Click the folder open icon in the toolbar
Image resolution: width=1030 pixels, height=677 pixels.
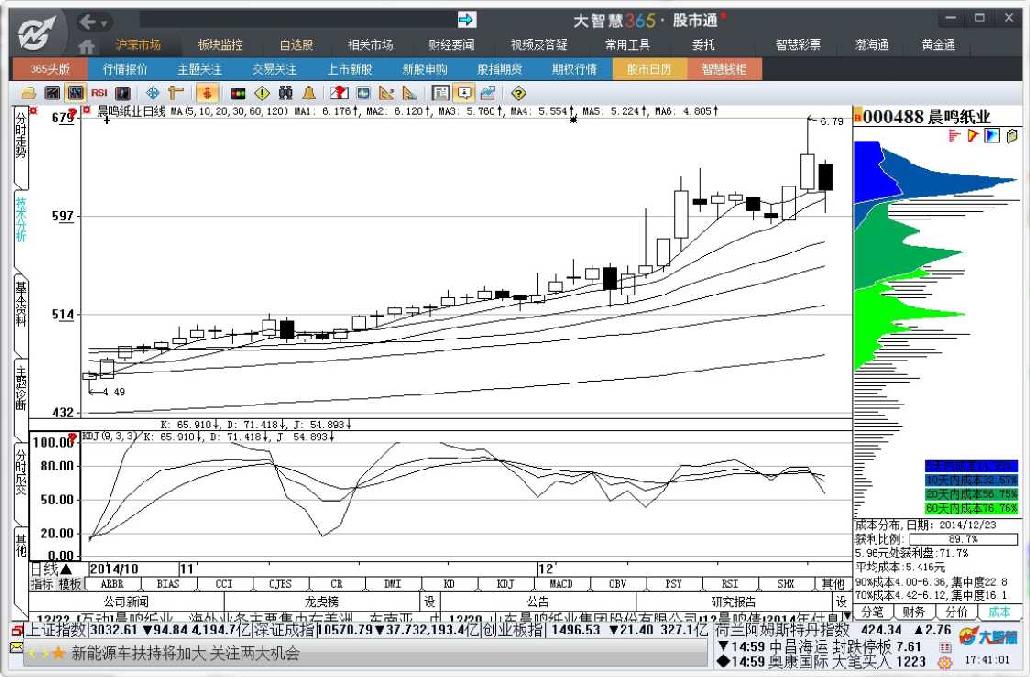[x=28, y=93]
